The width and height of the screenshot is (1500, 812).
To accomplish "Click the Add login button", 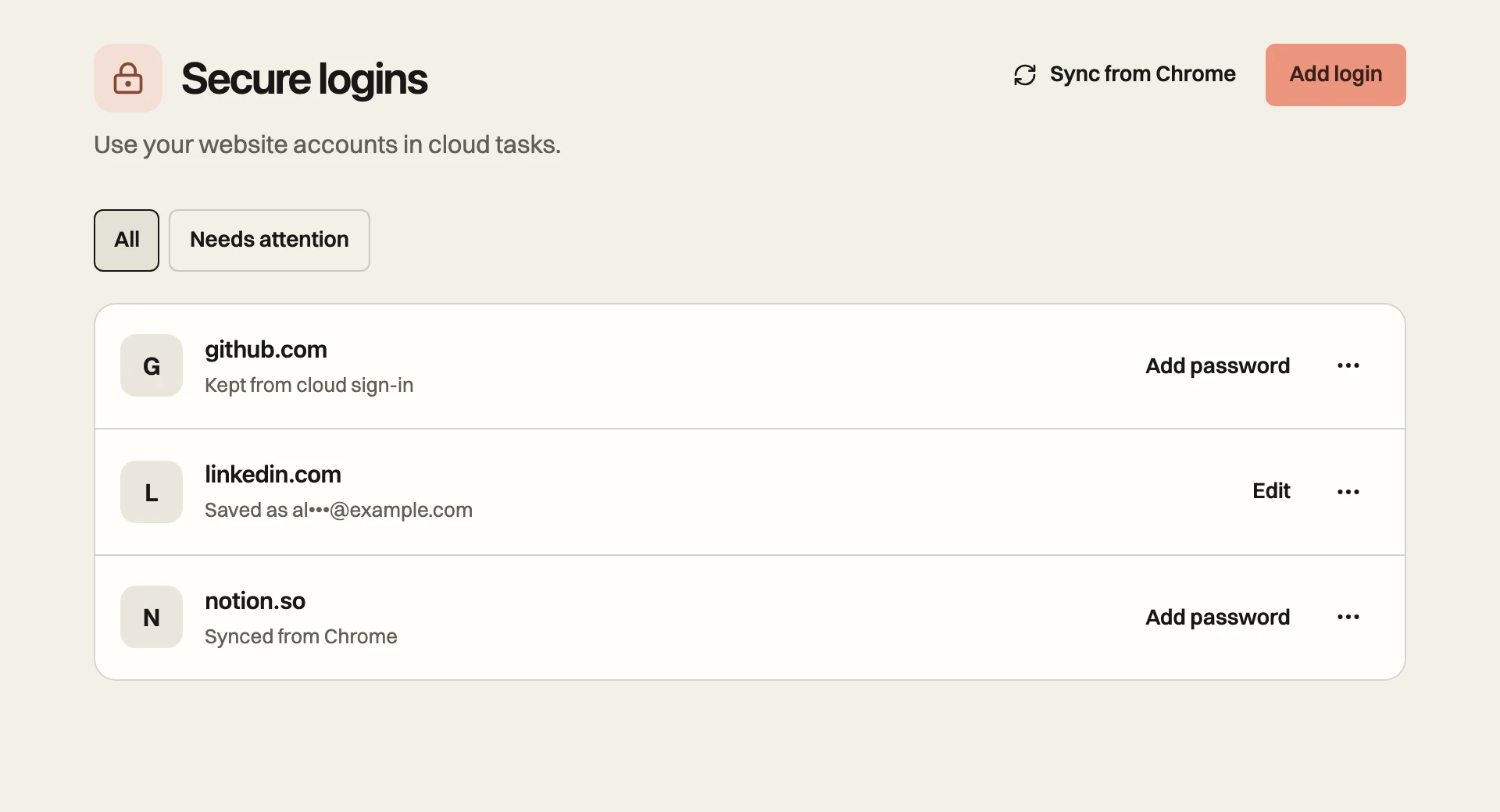I will point(1336,75).
